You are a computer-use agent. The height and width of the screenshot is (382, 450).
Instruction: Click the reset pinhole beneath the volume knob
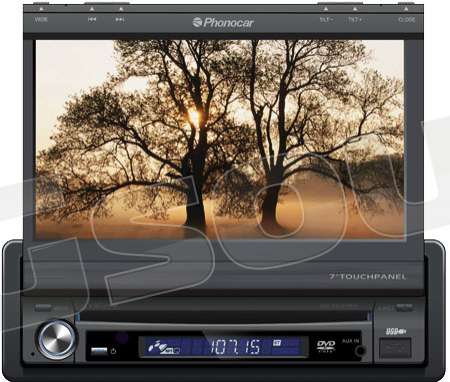coord(32,354)
